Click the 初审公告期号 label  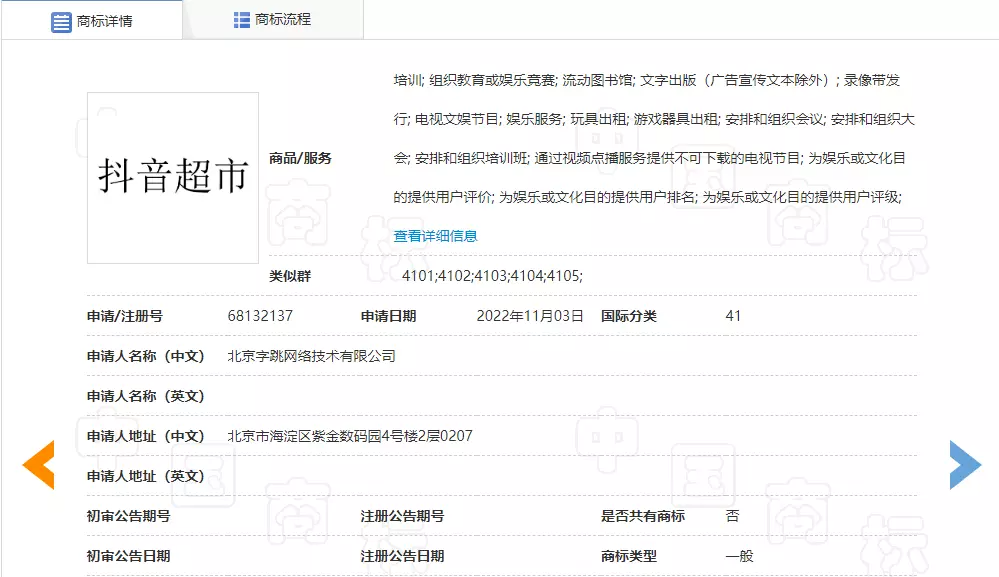point(129,516)
